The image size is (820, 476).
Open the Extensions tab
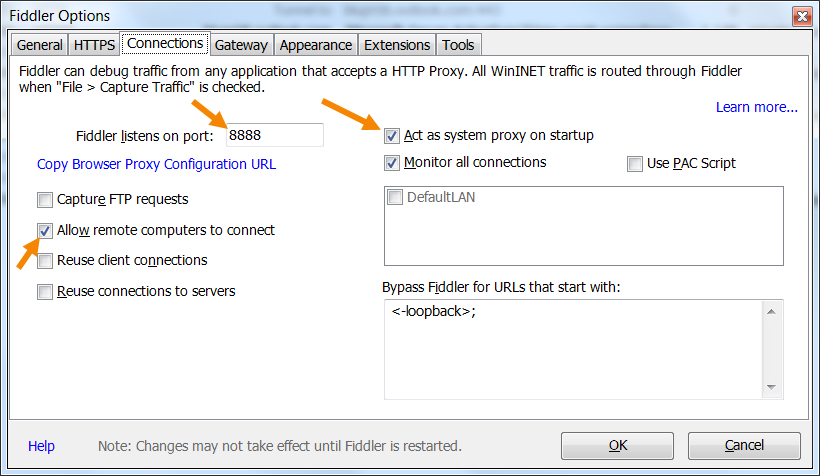tap(397, 45)
